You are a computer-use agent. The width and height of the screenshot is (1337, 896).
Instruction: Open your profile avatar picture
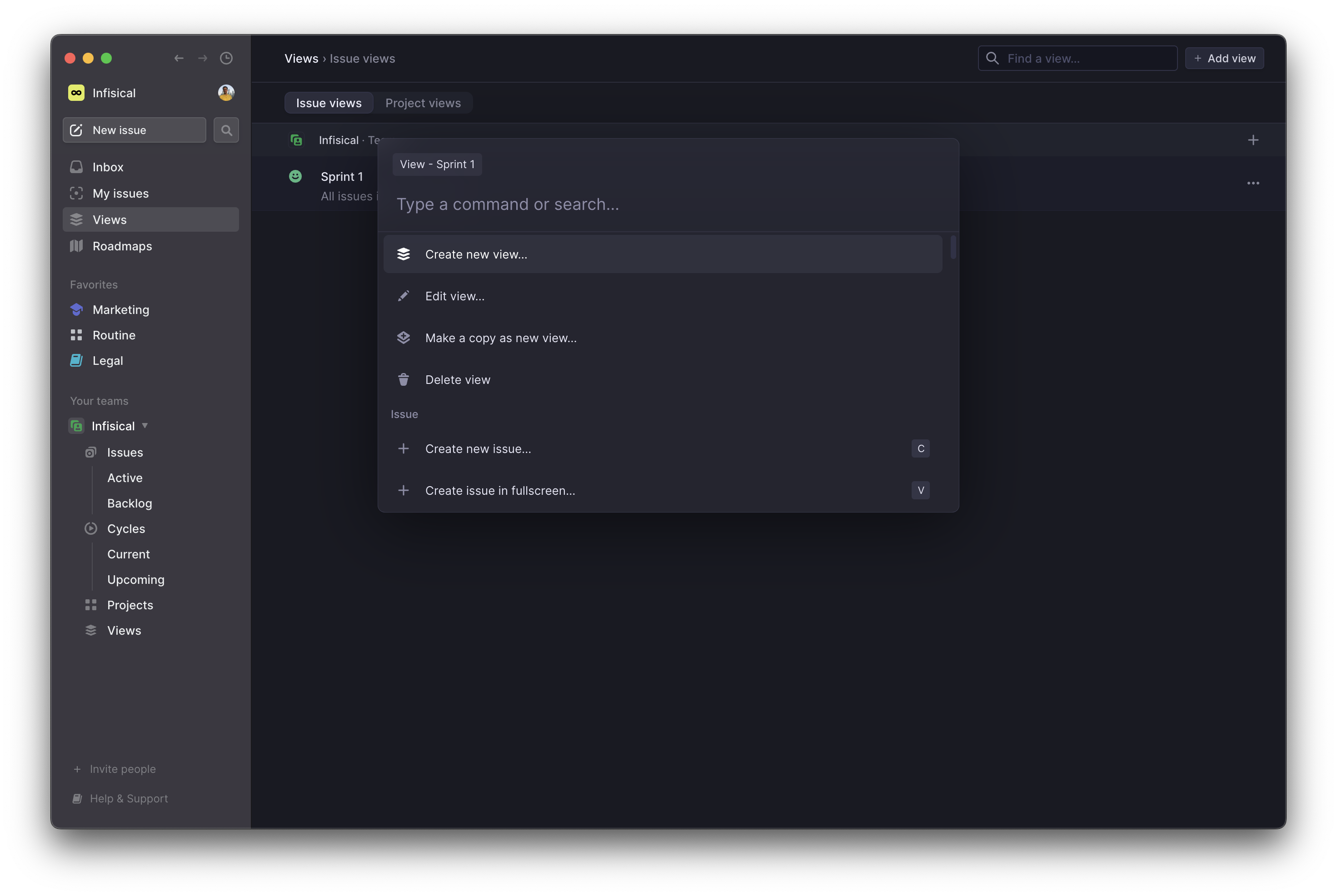coord(226,92)
